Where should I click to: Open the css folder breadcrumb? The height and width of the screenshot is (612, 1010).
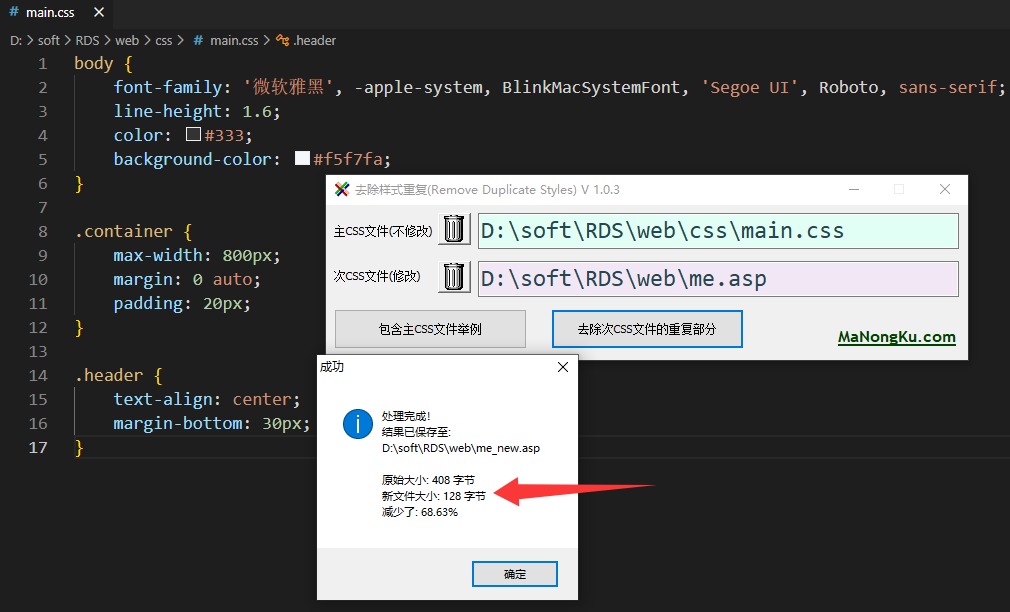coord(163,41)
